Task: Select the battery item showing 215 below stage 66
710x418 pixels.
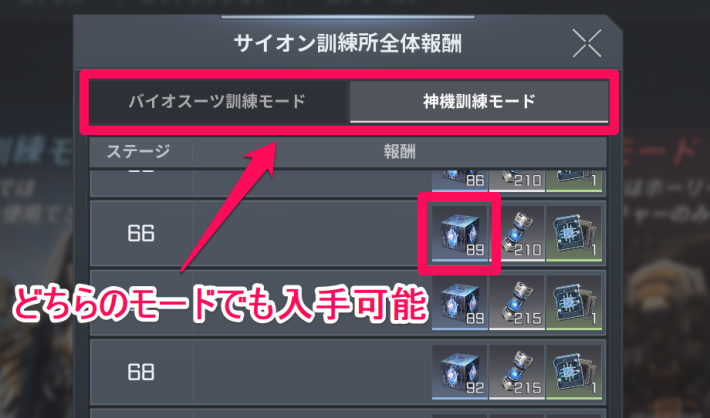Action: pos(517,303)
